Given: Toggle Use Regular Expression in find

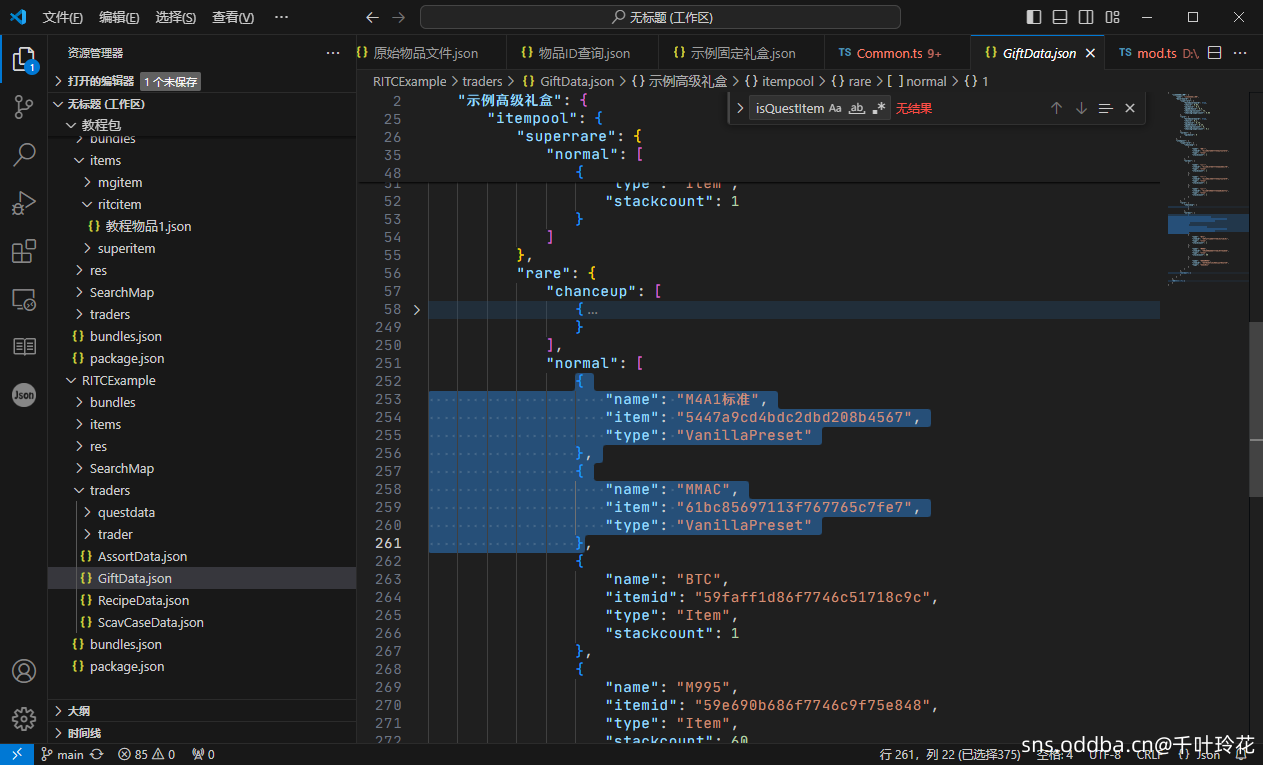Looking at the screenshot, I should pyautogui.click(x=879, y=108).
